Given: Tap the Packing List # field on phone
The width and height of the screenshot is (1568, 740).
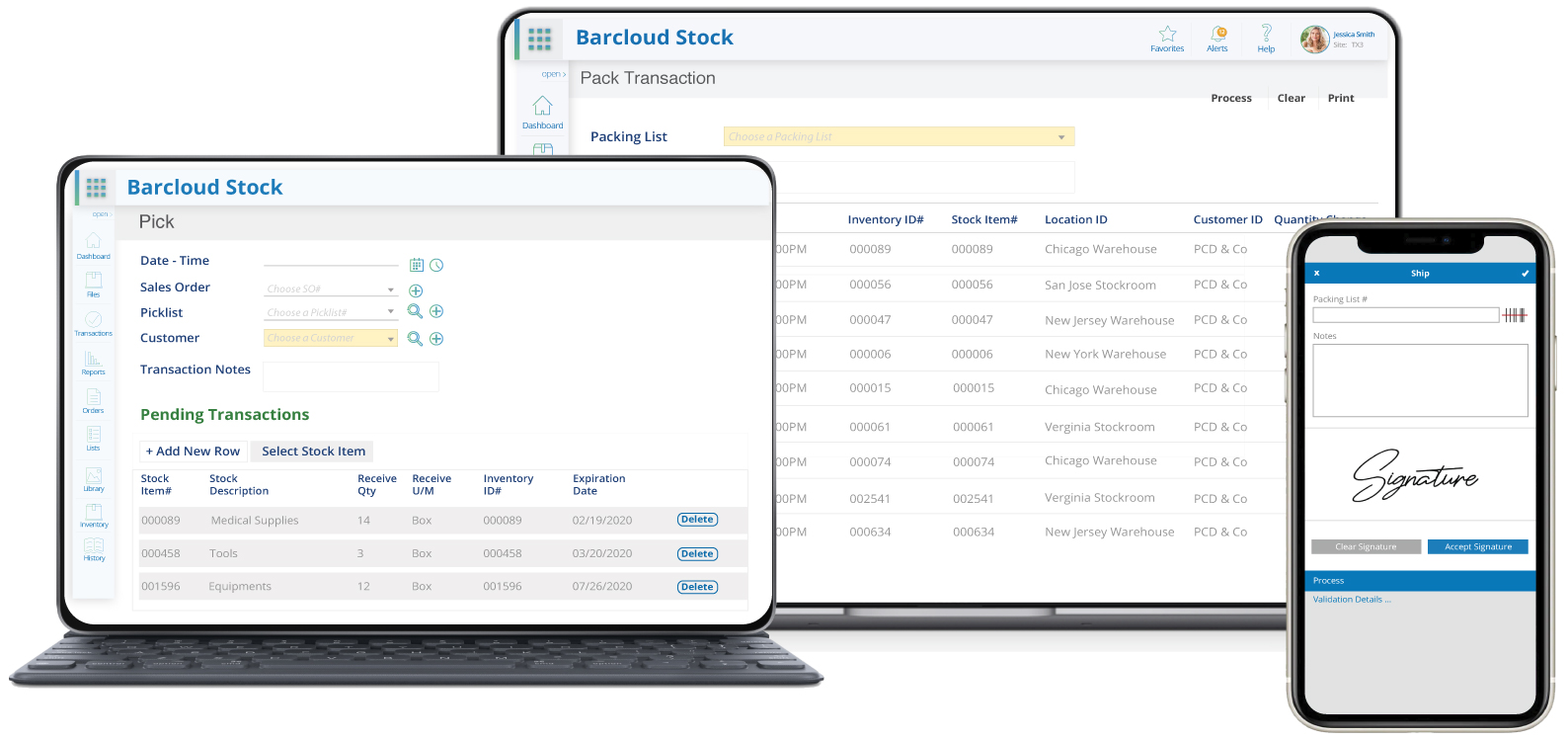Looking at the screenshot, I should pyautogui.click(x=1405, y=315).
